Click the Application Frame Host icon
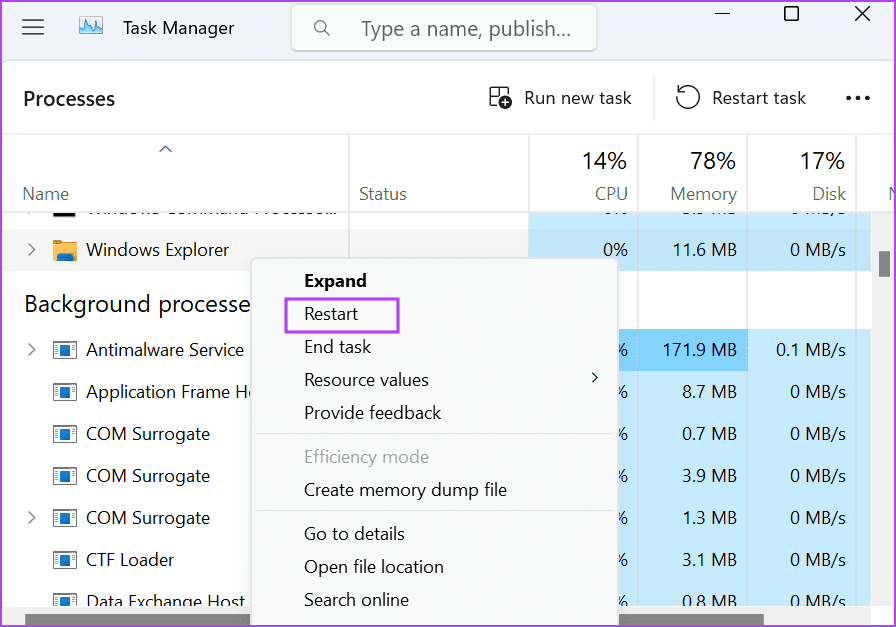Screen dimensions: 896x627 tap(63, 392)
